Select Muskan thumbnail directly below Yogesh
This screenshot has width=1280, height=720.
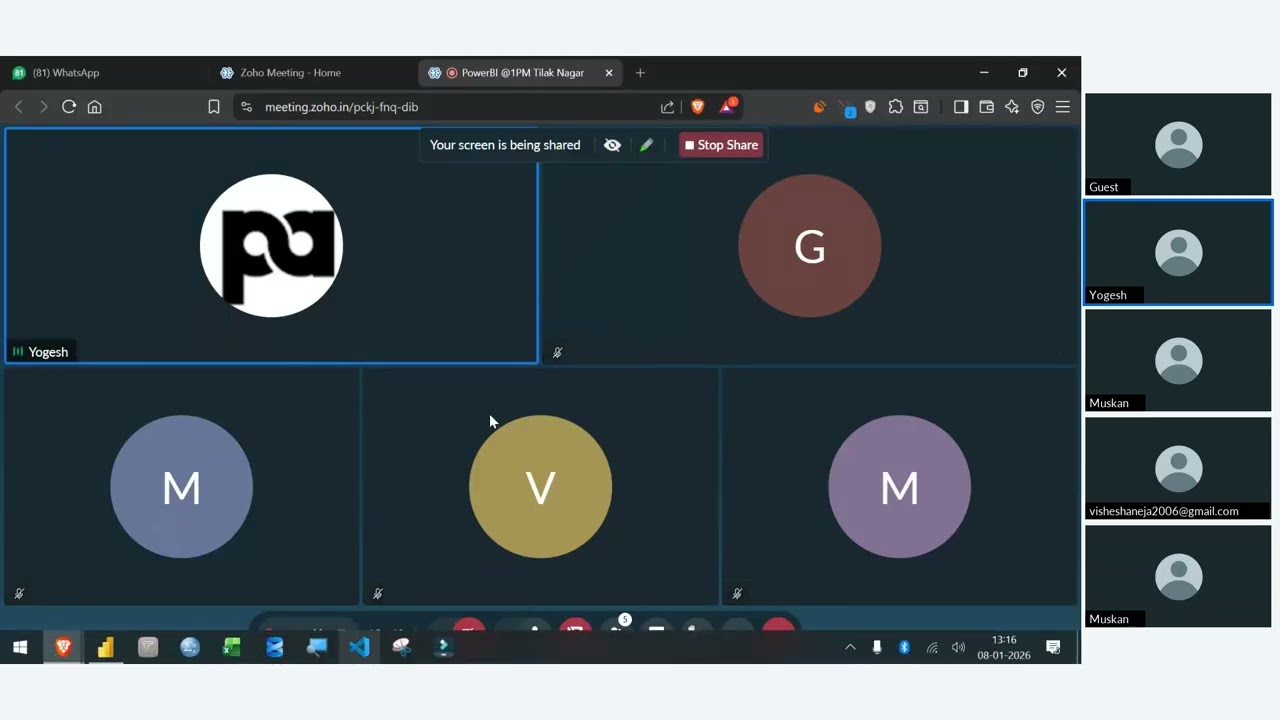tap(1178, 361)
